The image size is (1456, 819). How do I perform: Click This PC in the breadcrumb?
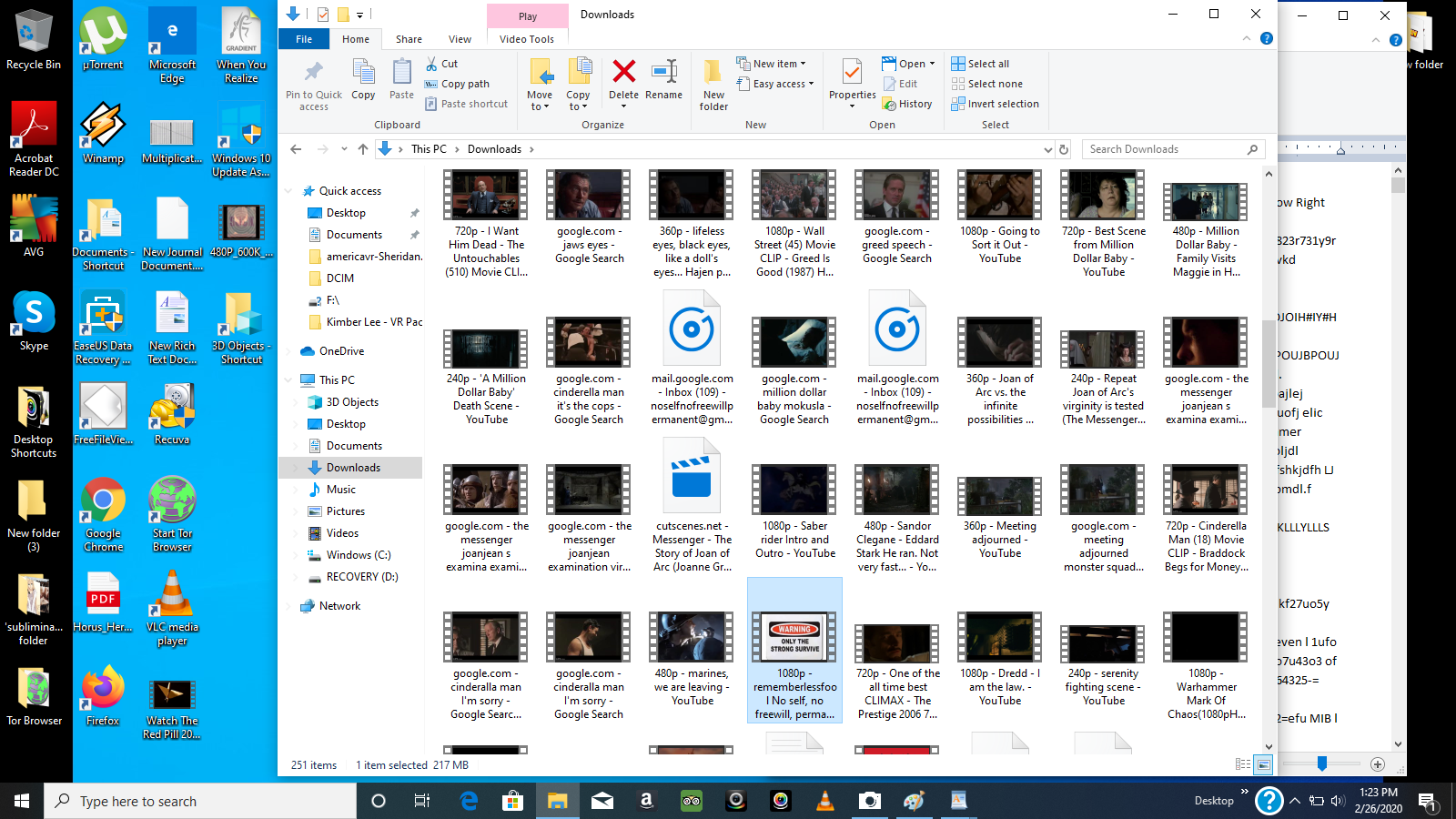point(429,149)
